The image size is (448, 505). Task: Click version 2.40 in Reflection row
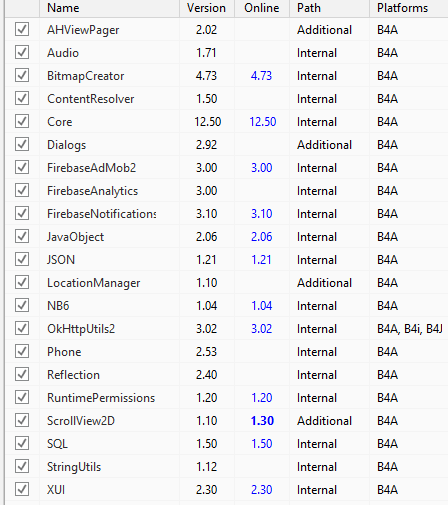point(206,375)
